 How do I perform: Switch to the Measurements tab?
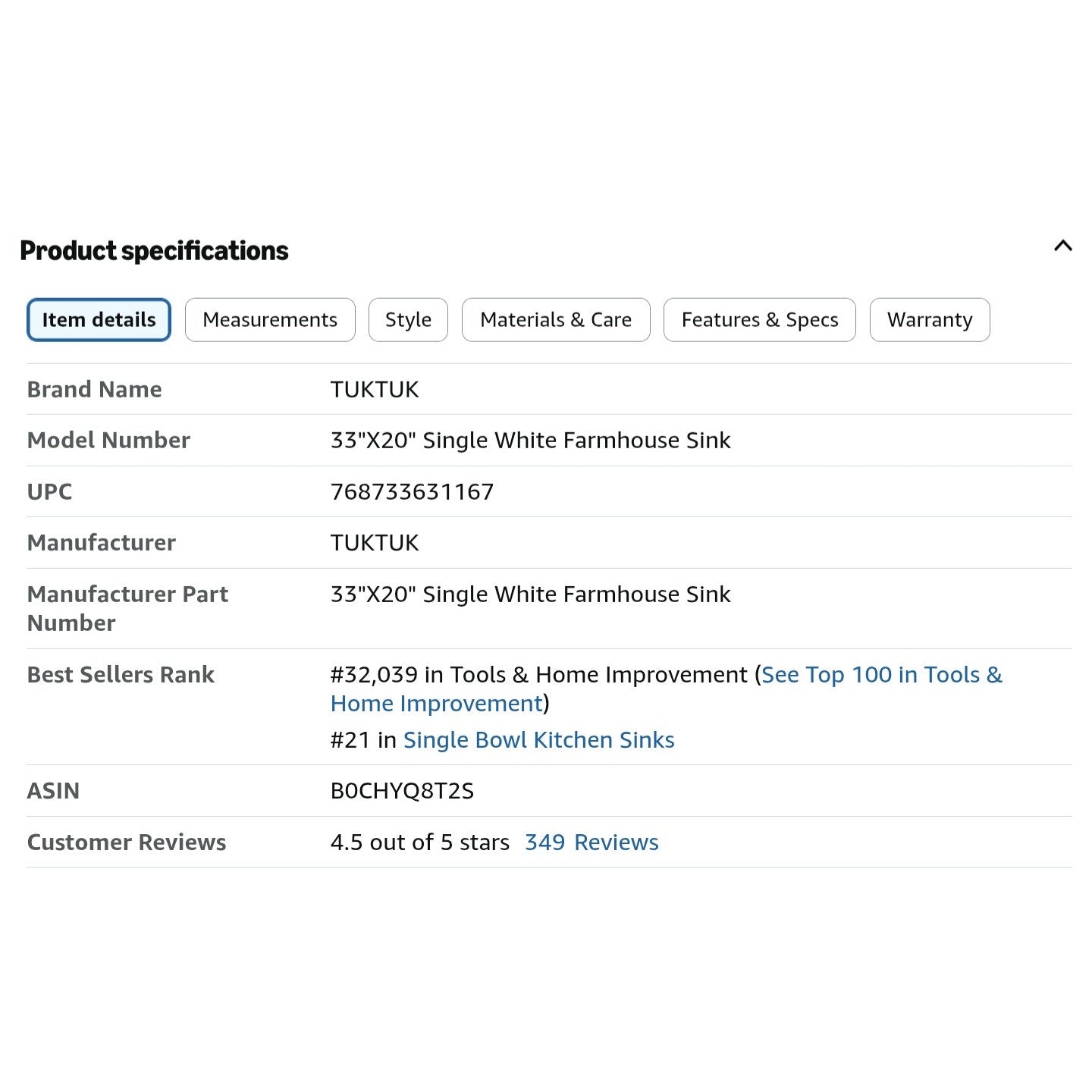270,320
